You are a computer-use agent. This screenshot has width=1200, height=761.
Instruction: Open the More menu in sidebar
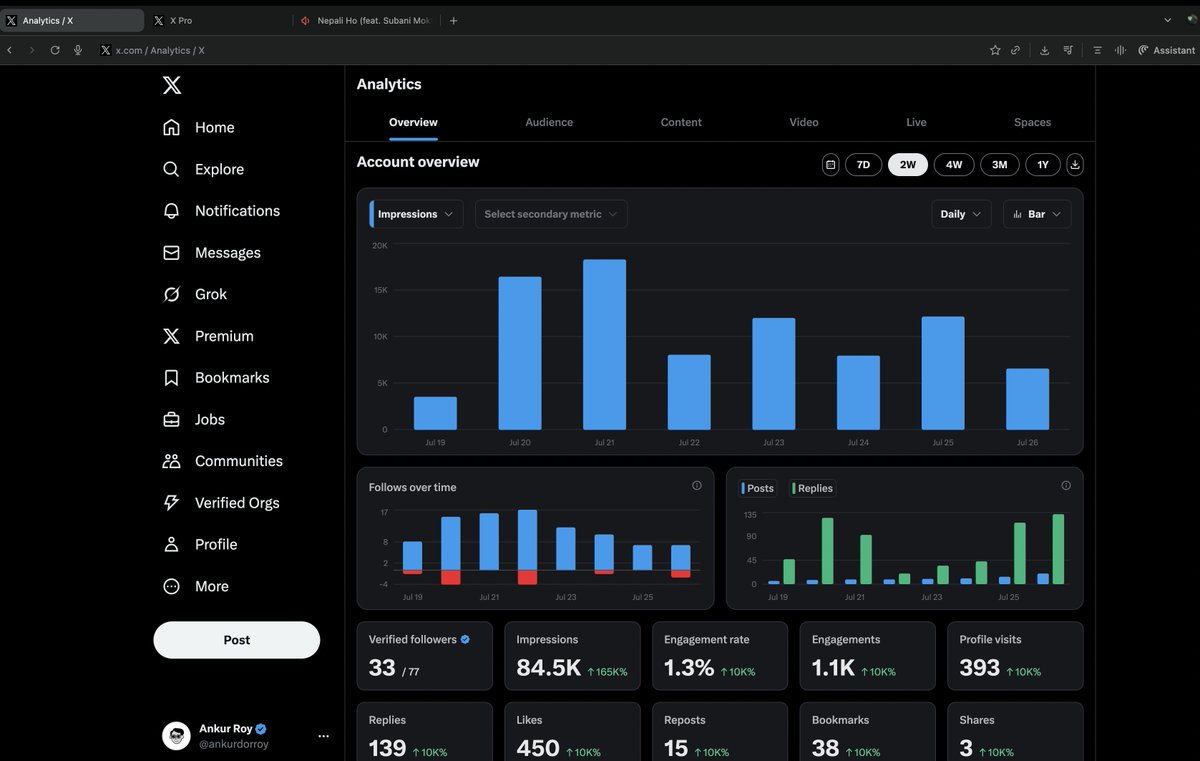[196, 587]
